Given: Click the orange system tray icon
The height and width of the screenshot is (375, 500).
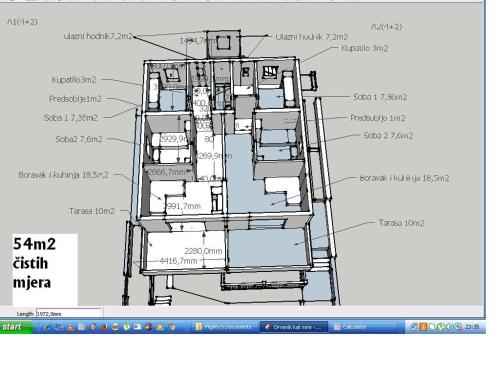Looking at the screenshot, I should (423, 327).
